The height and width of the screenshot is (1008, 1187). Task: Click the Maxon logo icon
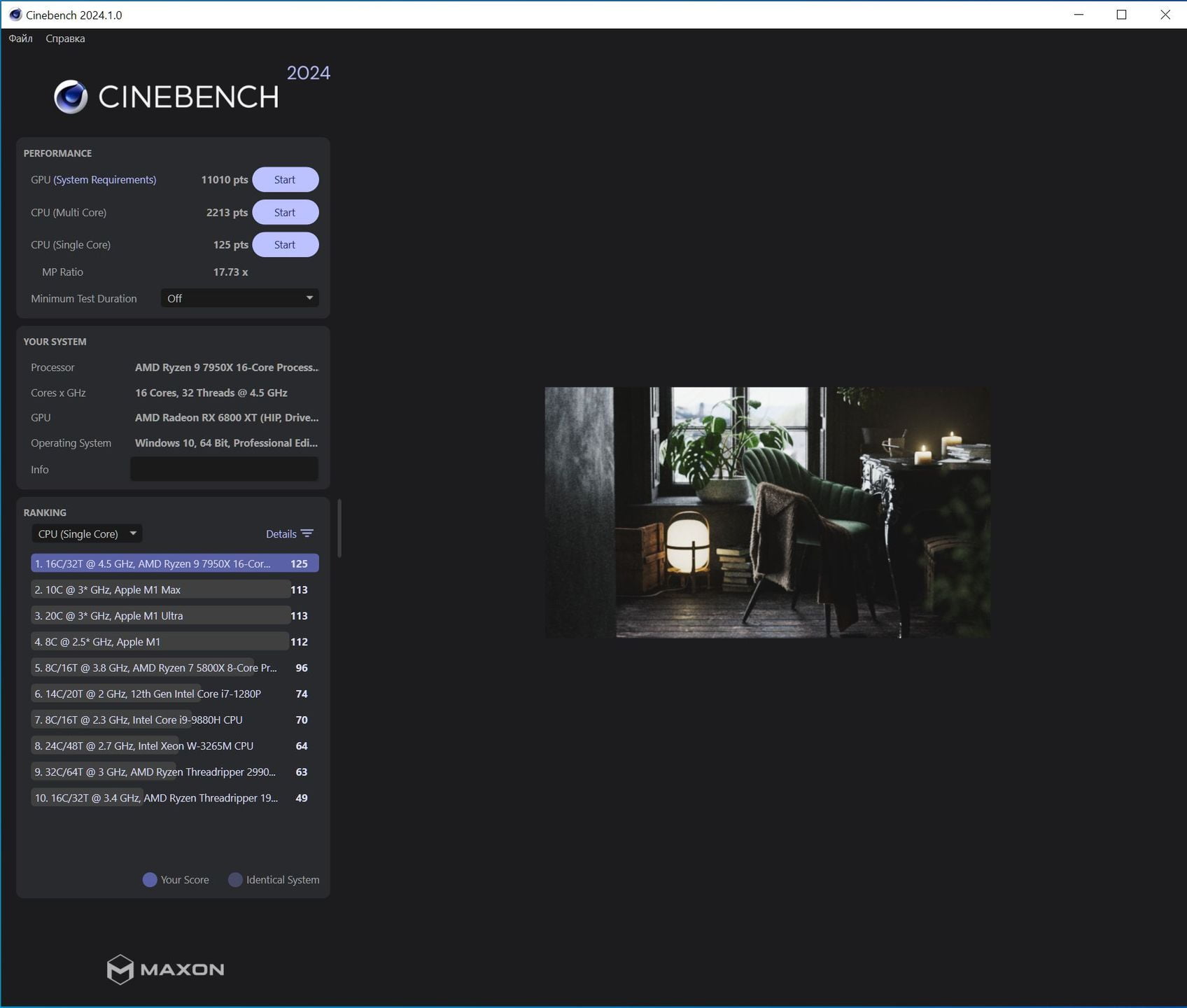(120, 969)
